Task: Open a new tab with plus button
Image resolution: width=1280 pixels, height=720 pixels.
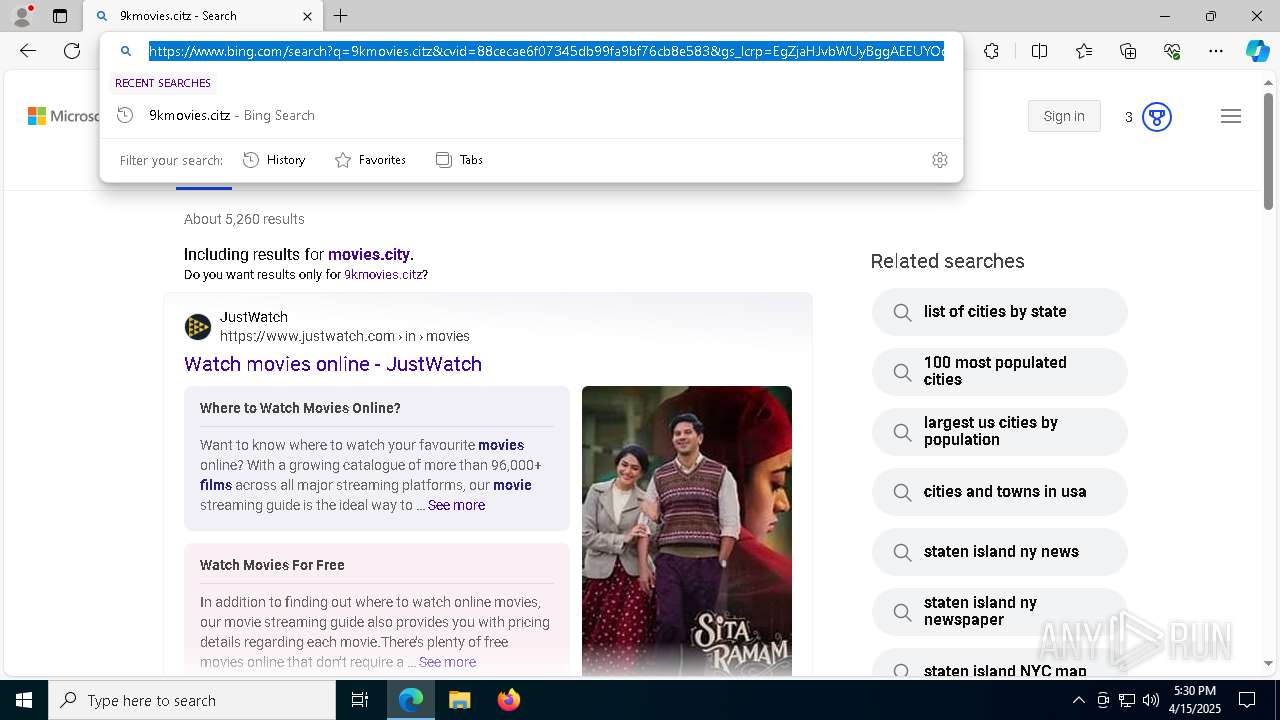Action: point(341,16)
